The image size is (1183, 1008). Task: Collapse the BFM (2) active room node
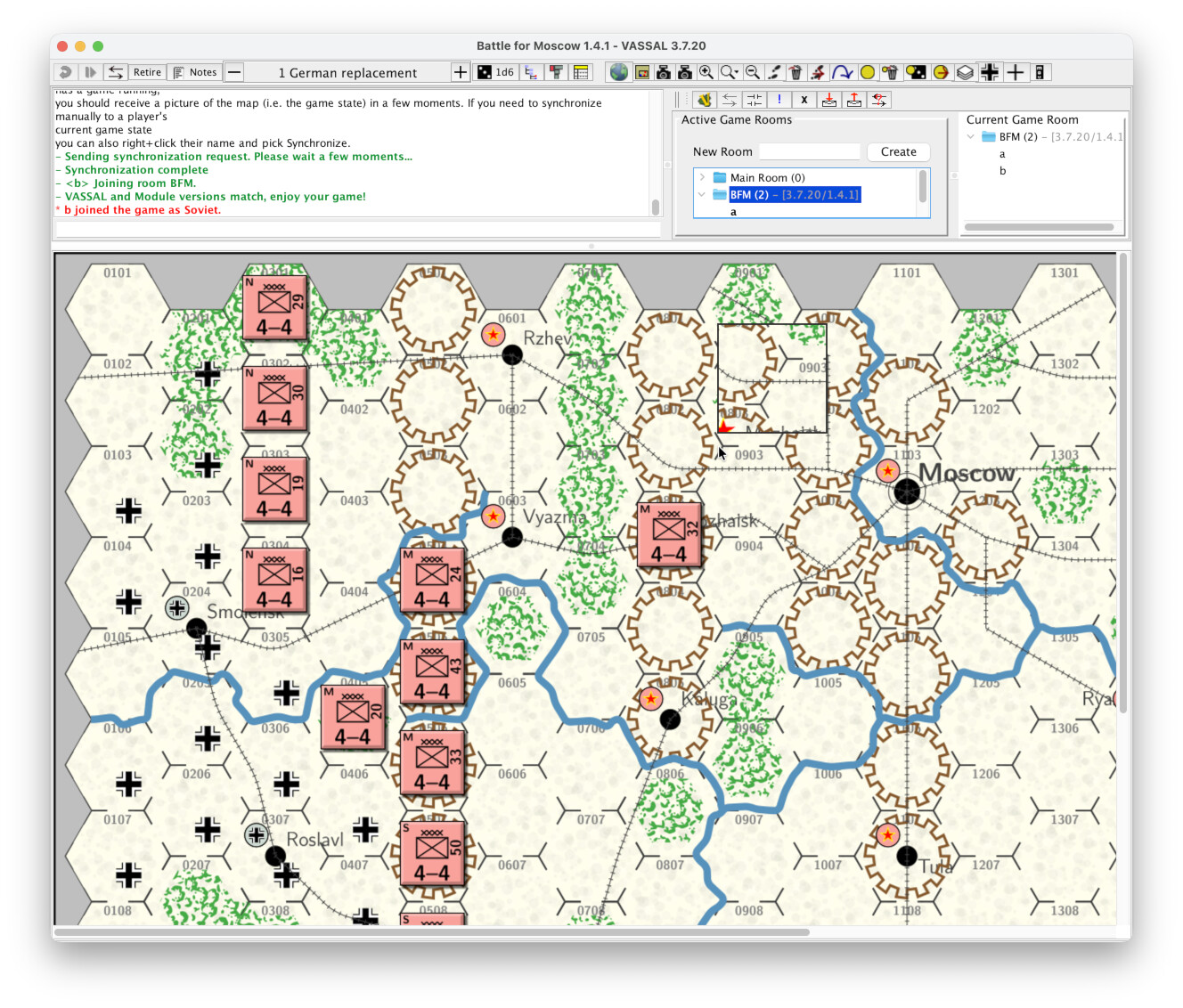click(x=702, y=194)
